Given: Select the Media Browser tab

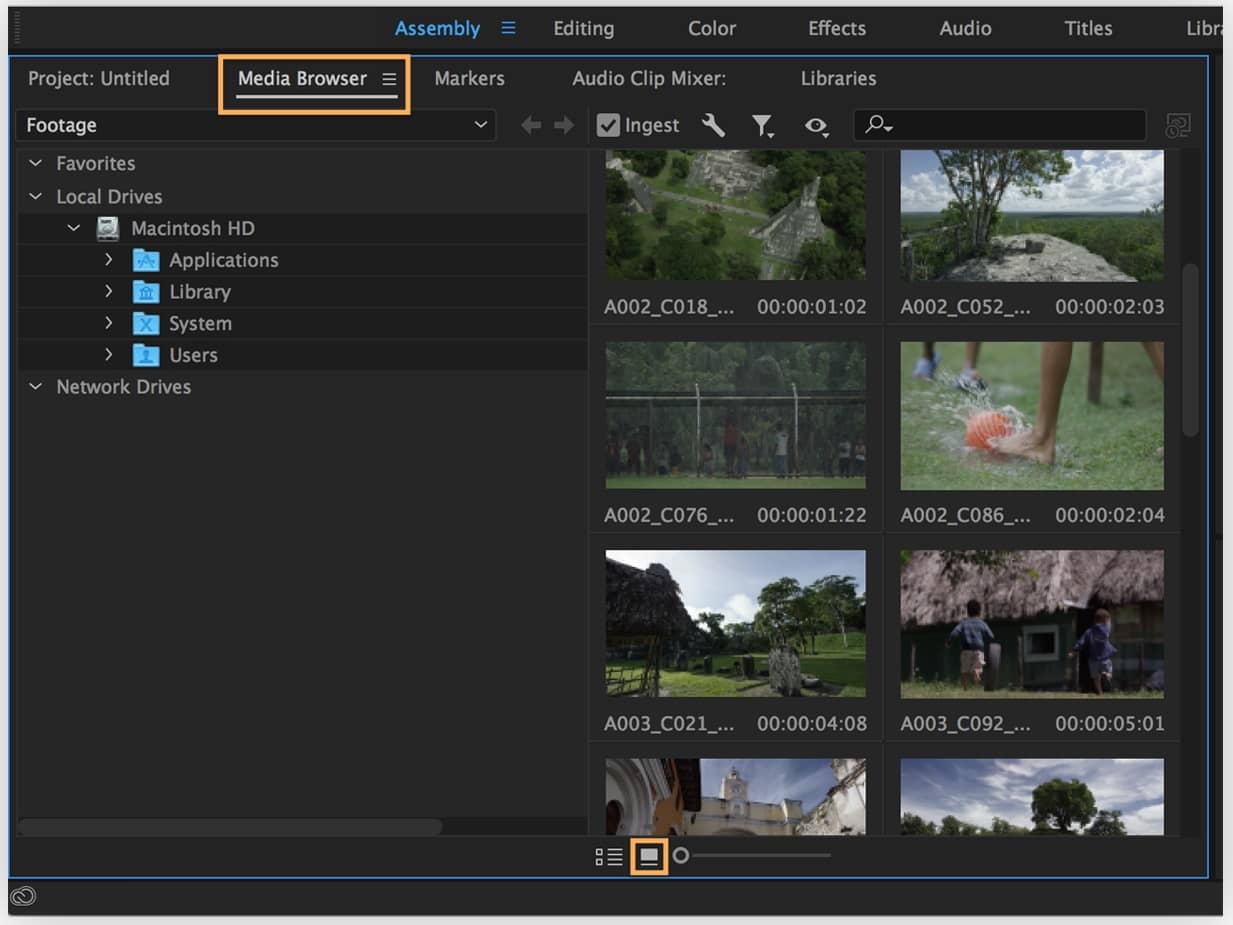Looking at the screenshot, I should [302, 78].
